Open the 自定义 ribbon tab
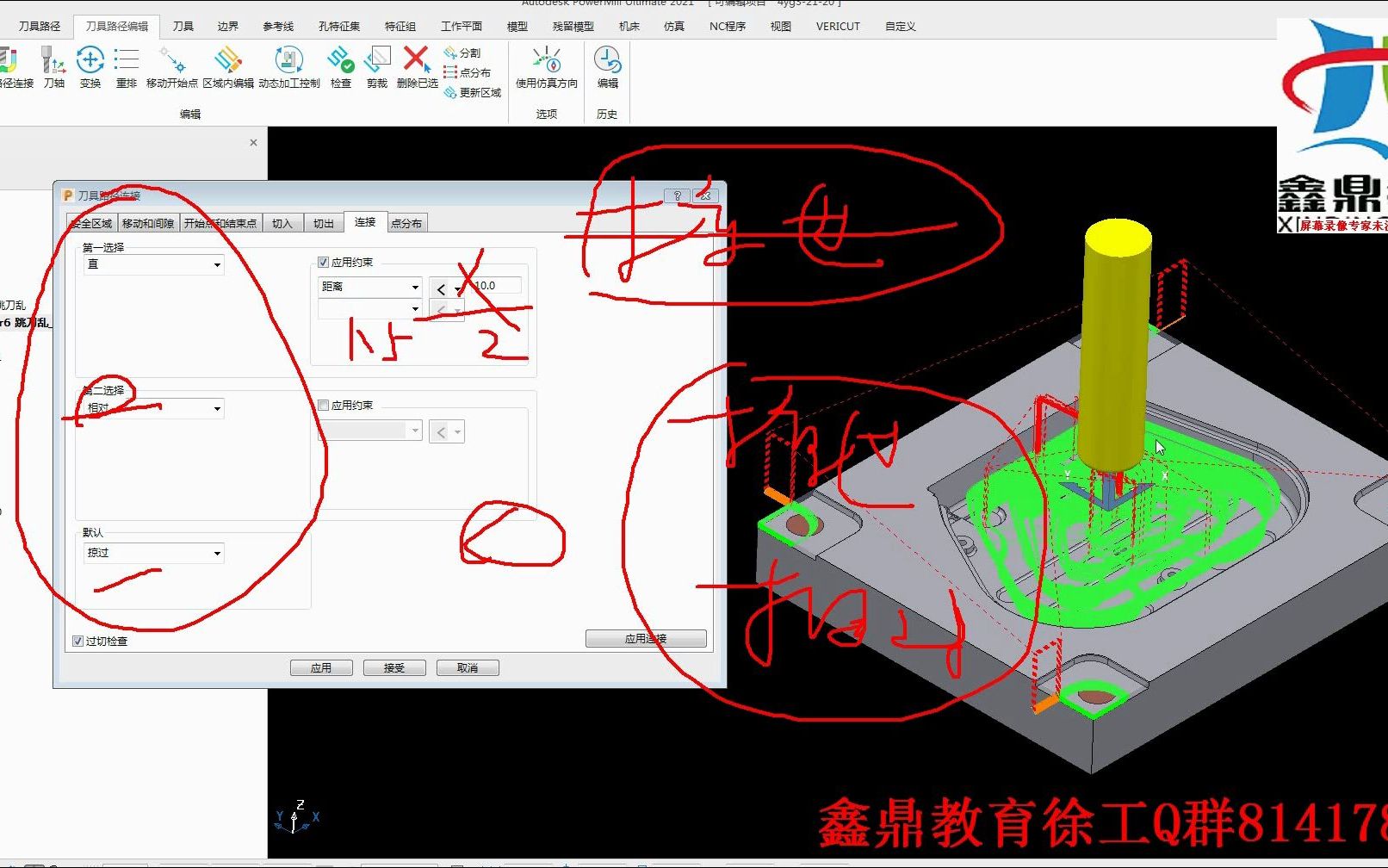1388x868 pixels. (x=901, y=26)
